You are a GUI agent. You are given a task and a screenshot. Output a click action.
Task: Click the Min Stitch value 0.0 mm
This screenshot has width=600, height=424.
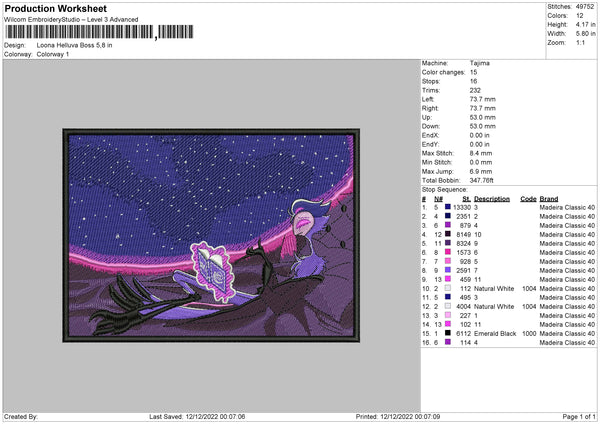[x=481, y=162]
